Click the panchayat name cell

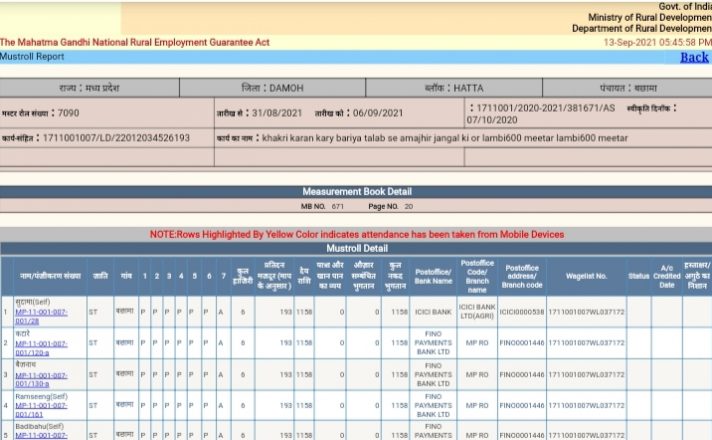point(628,88)
